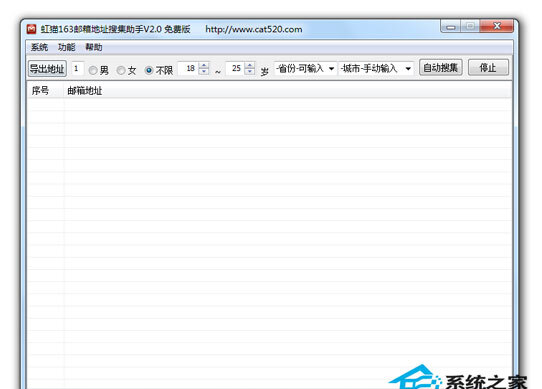The width and height of the screenshot is (542, 389).
Task: Decrease the minimum age stepper down arrow
Action: (x=204, y=72)
